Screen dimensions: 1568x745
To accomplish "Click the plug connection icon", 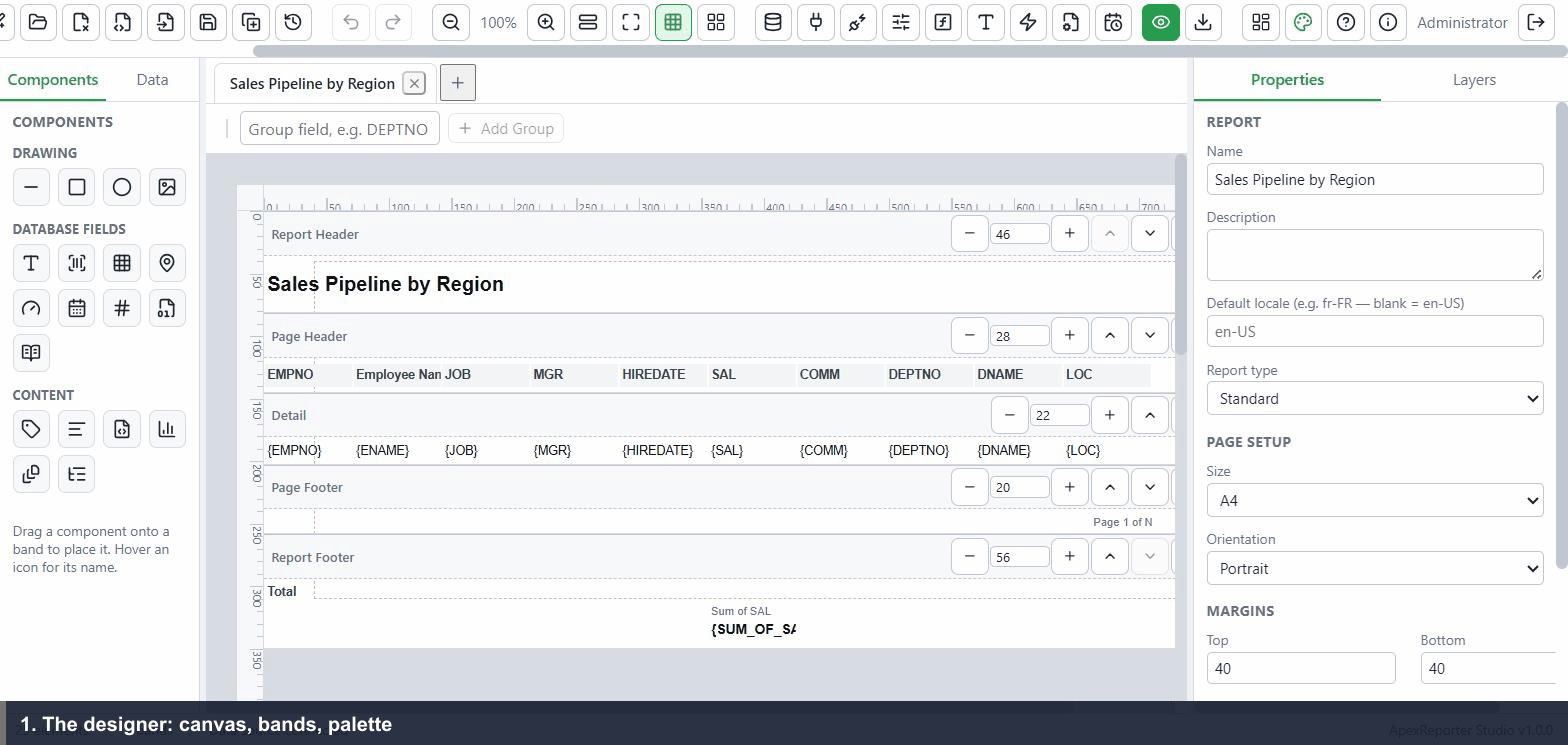I will [x=816, y=22].
